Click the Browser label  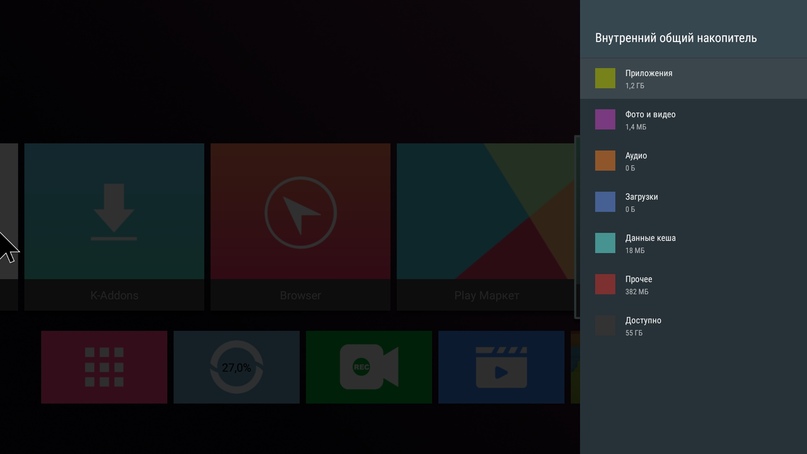(301, 295)
